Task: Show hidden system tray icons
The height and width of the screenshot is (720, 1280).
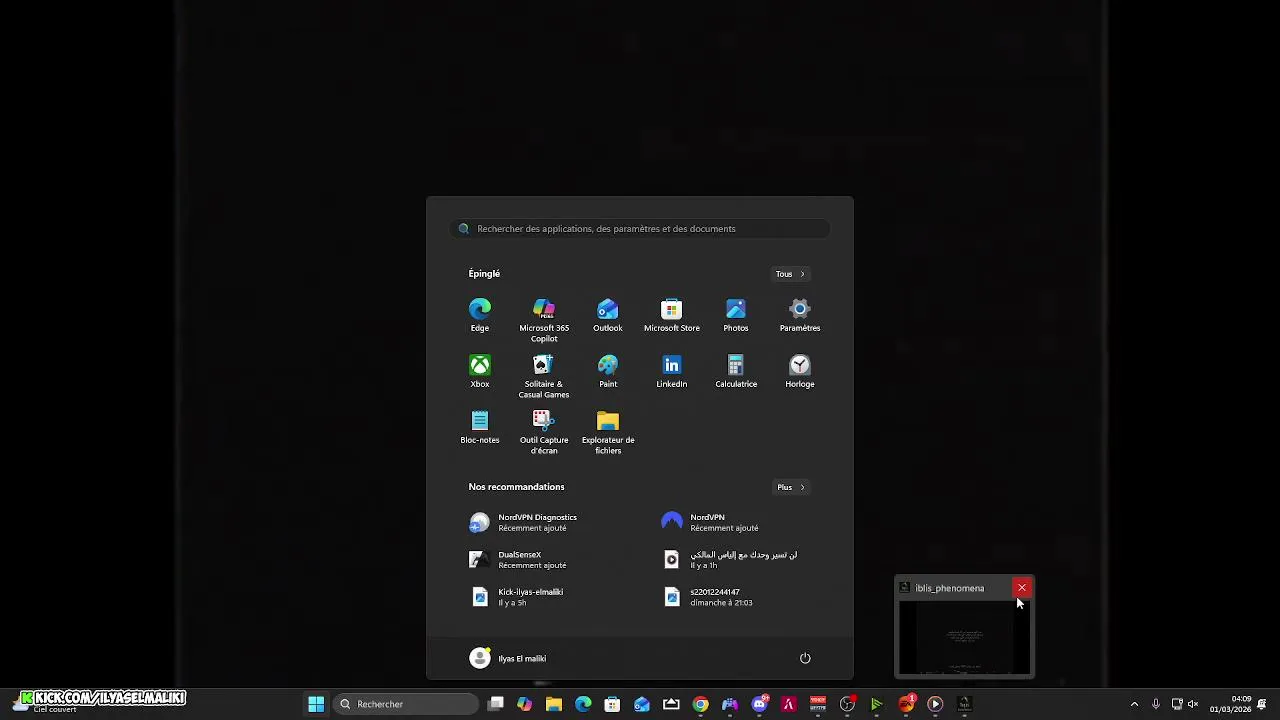Action: [1134, 704]
